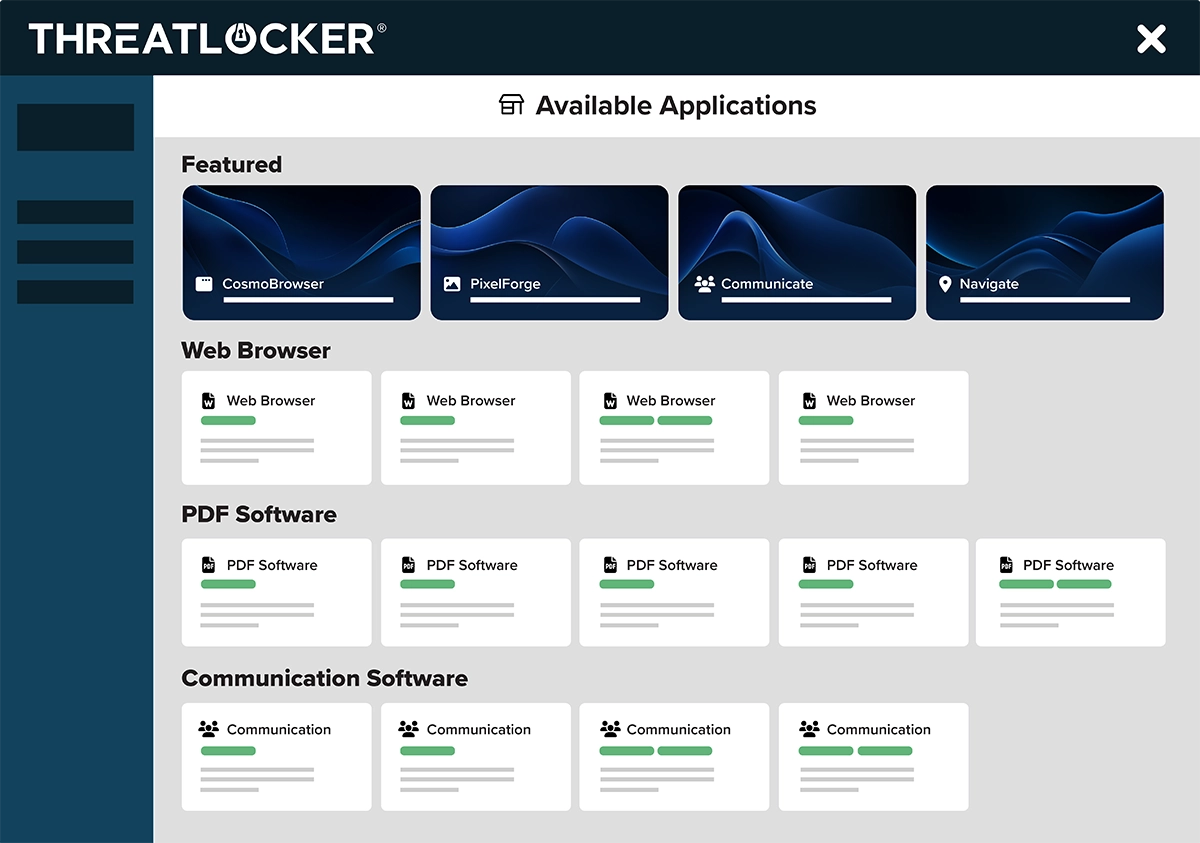Open the CosmoBrowser featured card
1200x843 pixels.
click(x=301, y=253)
